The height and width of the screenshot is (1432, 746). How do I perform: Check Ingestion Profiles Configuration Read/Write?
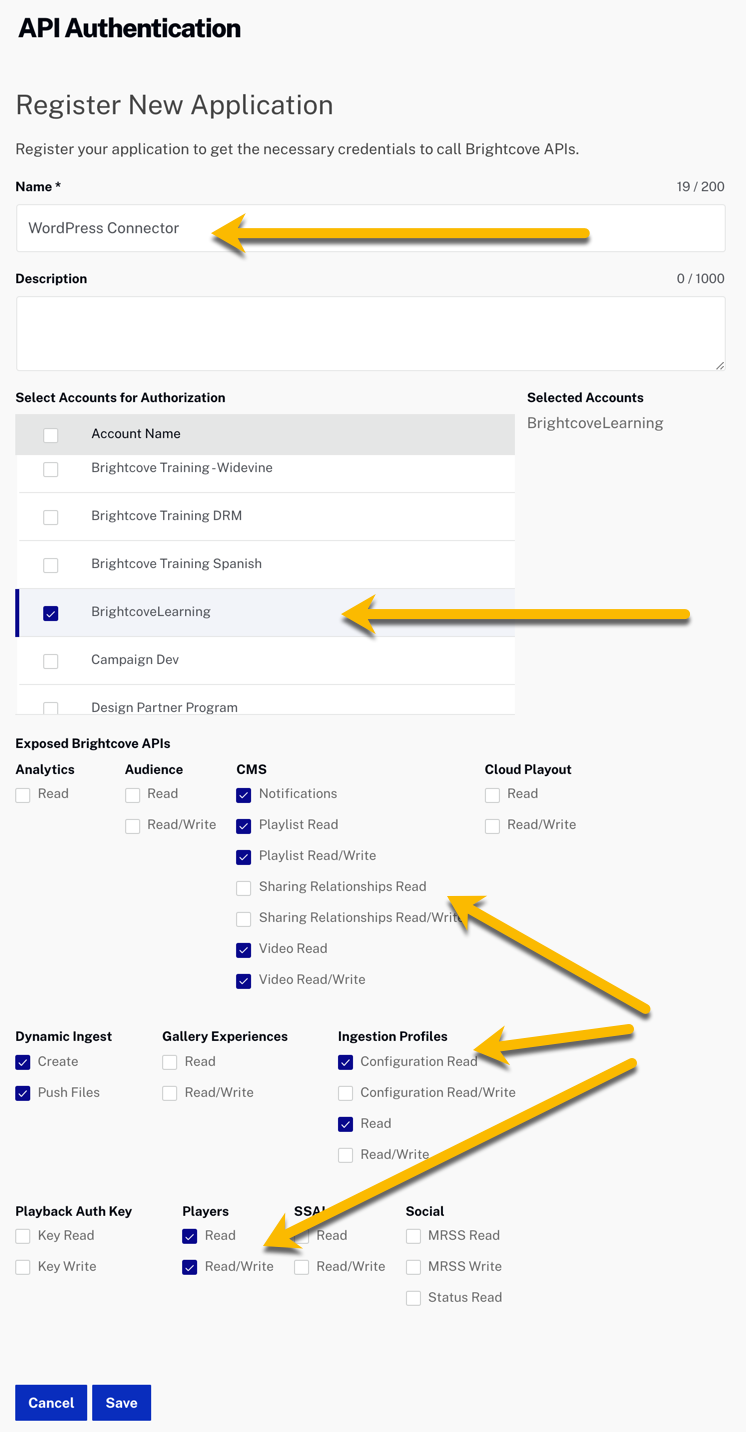(345, 1093)
